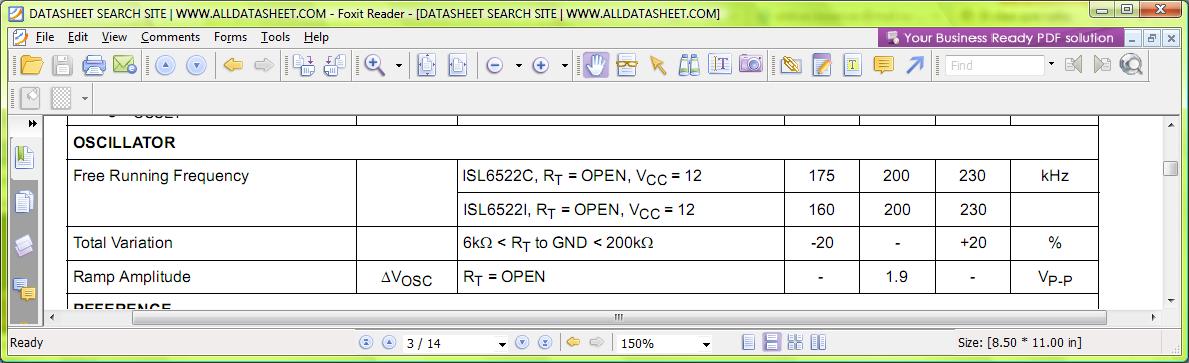Open the Forms menu
This screenshot has height=363, width=1189.
coord(231,37)
